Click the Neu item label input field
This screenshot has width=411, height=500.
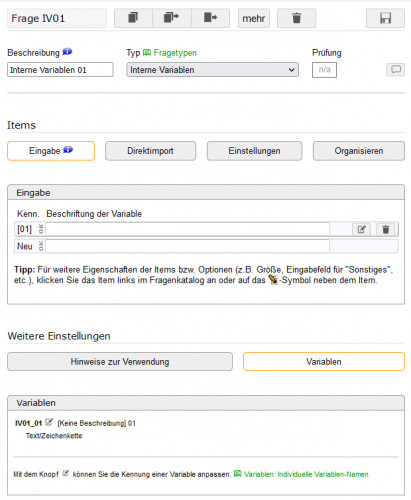[188, 246]
